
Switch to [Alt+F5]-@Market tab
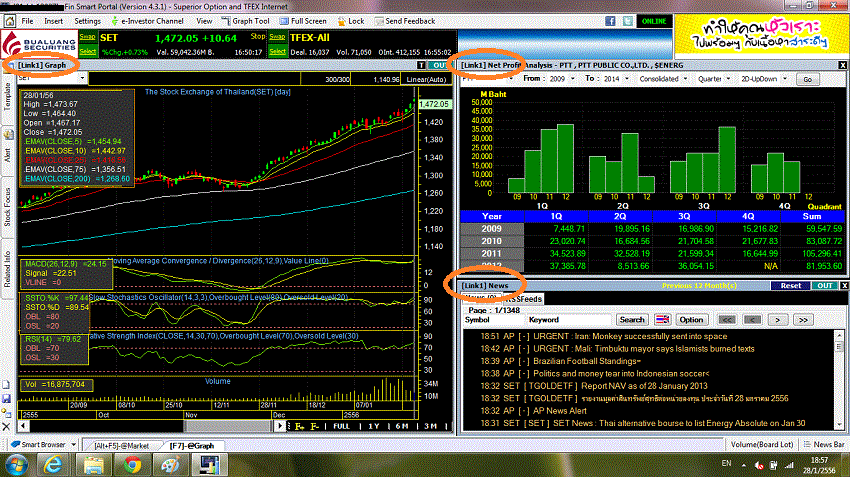[121, 446]
